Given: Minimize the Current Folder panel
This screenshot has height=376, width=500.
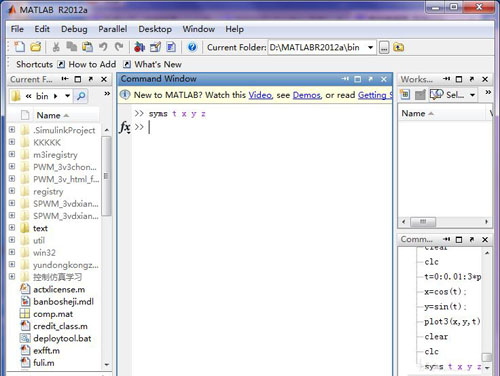Looking at the screenshot, I should click(x=65, y=79).
